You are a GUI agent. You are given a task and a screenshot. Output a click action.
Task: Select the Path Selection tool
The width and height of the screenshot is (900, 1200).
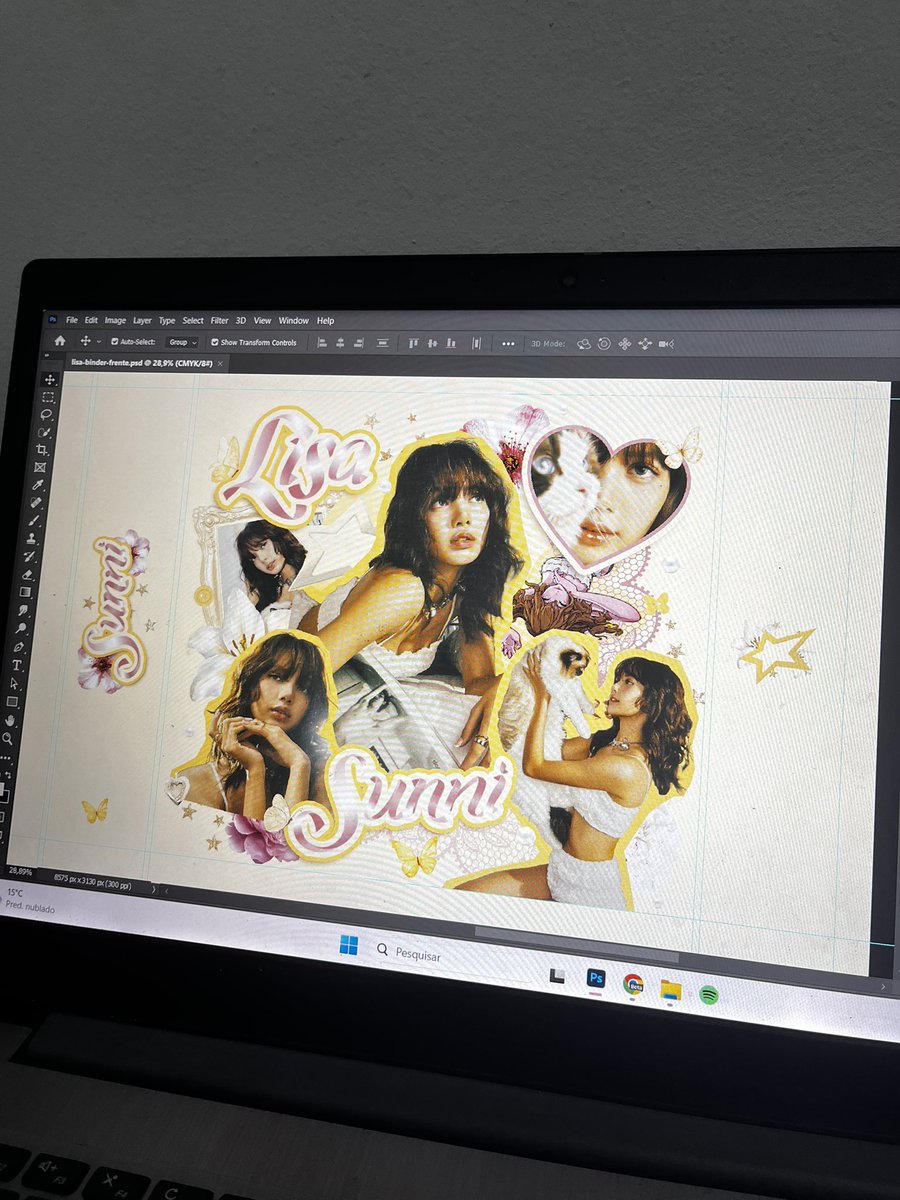[x=14, y=683]
